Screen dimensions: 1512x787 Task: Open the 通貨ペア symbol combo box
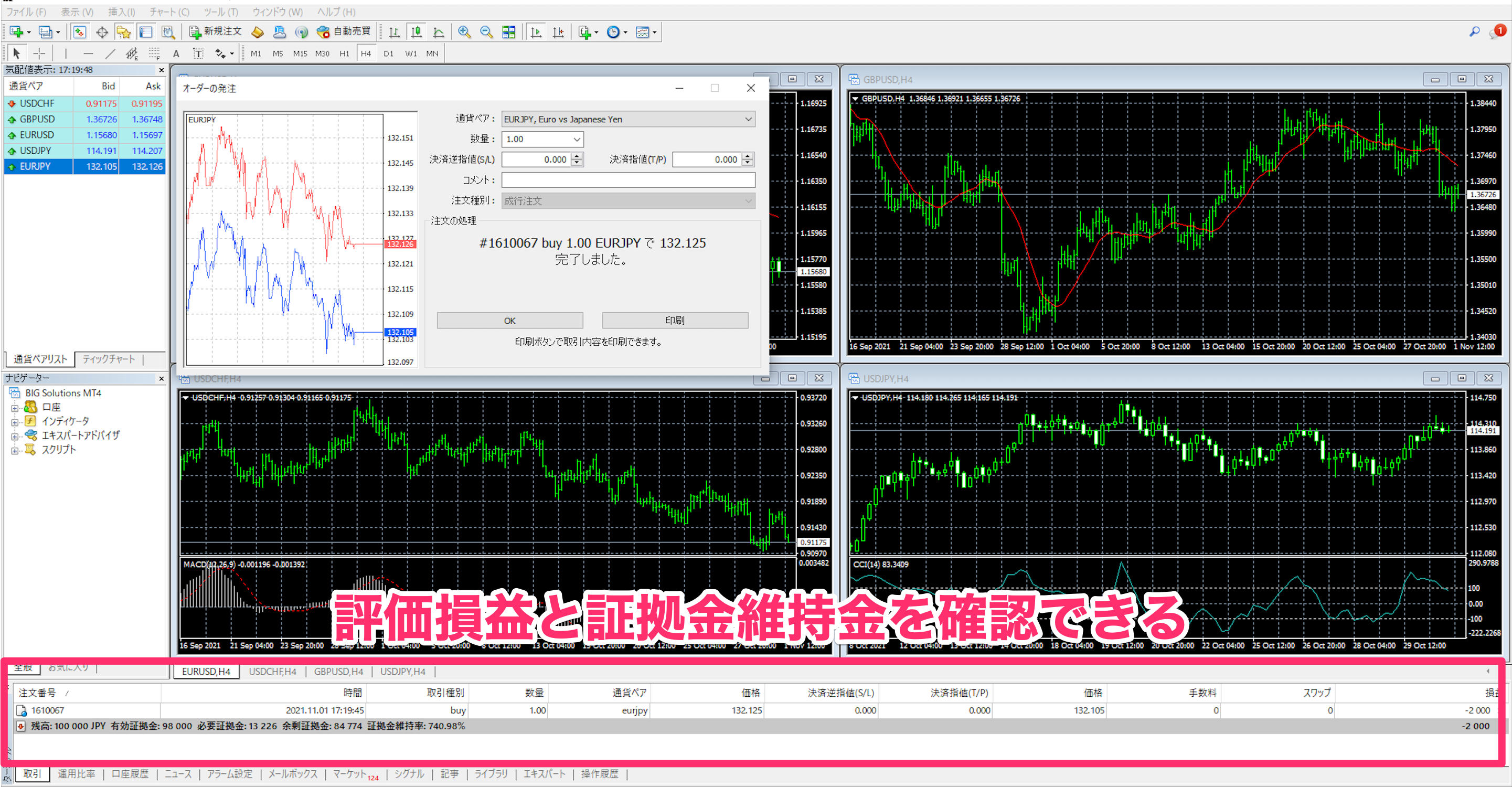[628, 119]
